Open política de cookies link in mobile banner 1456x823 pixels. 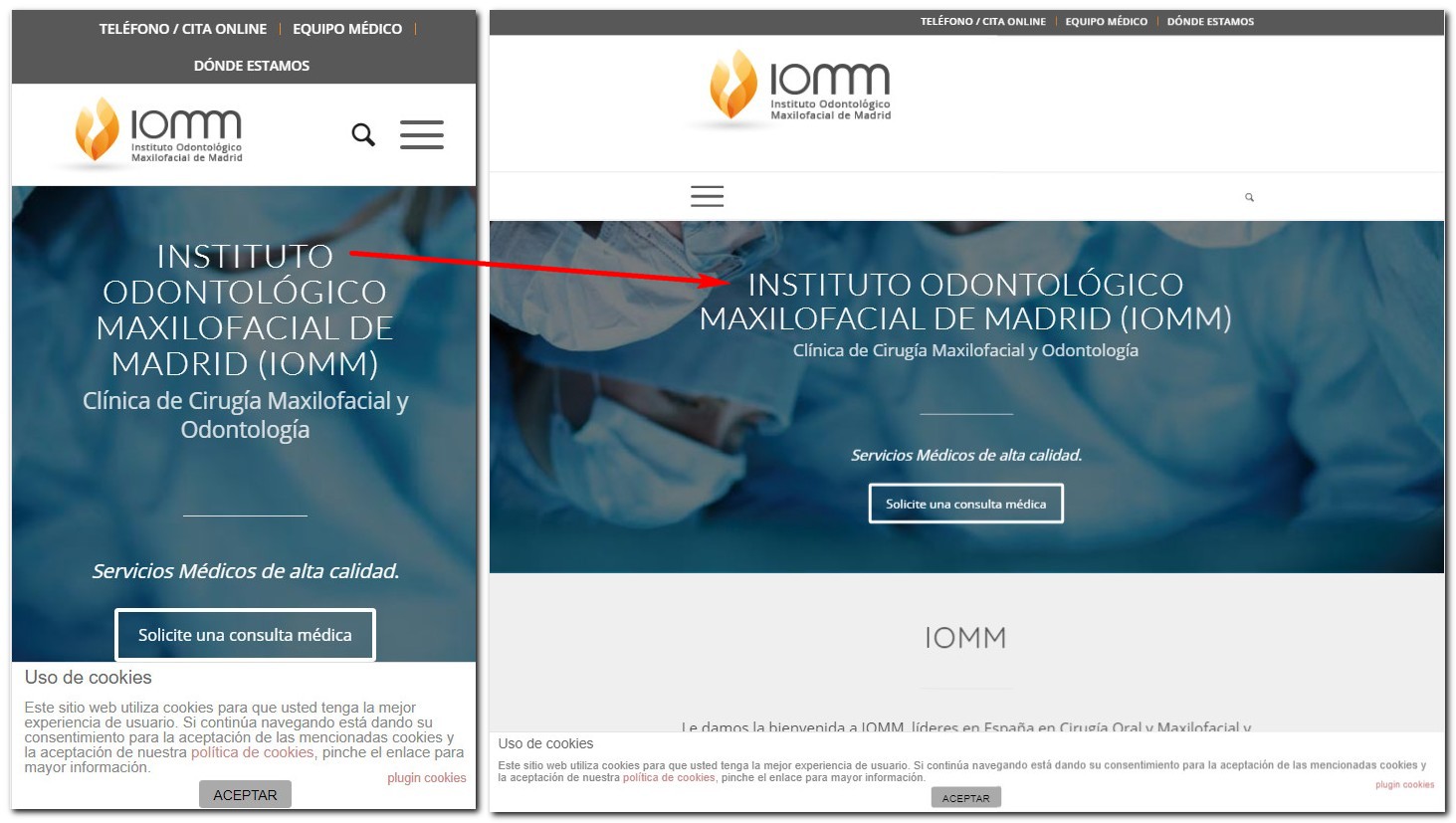253,752
